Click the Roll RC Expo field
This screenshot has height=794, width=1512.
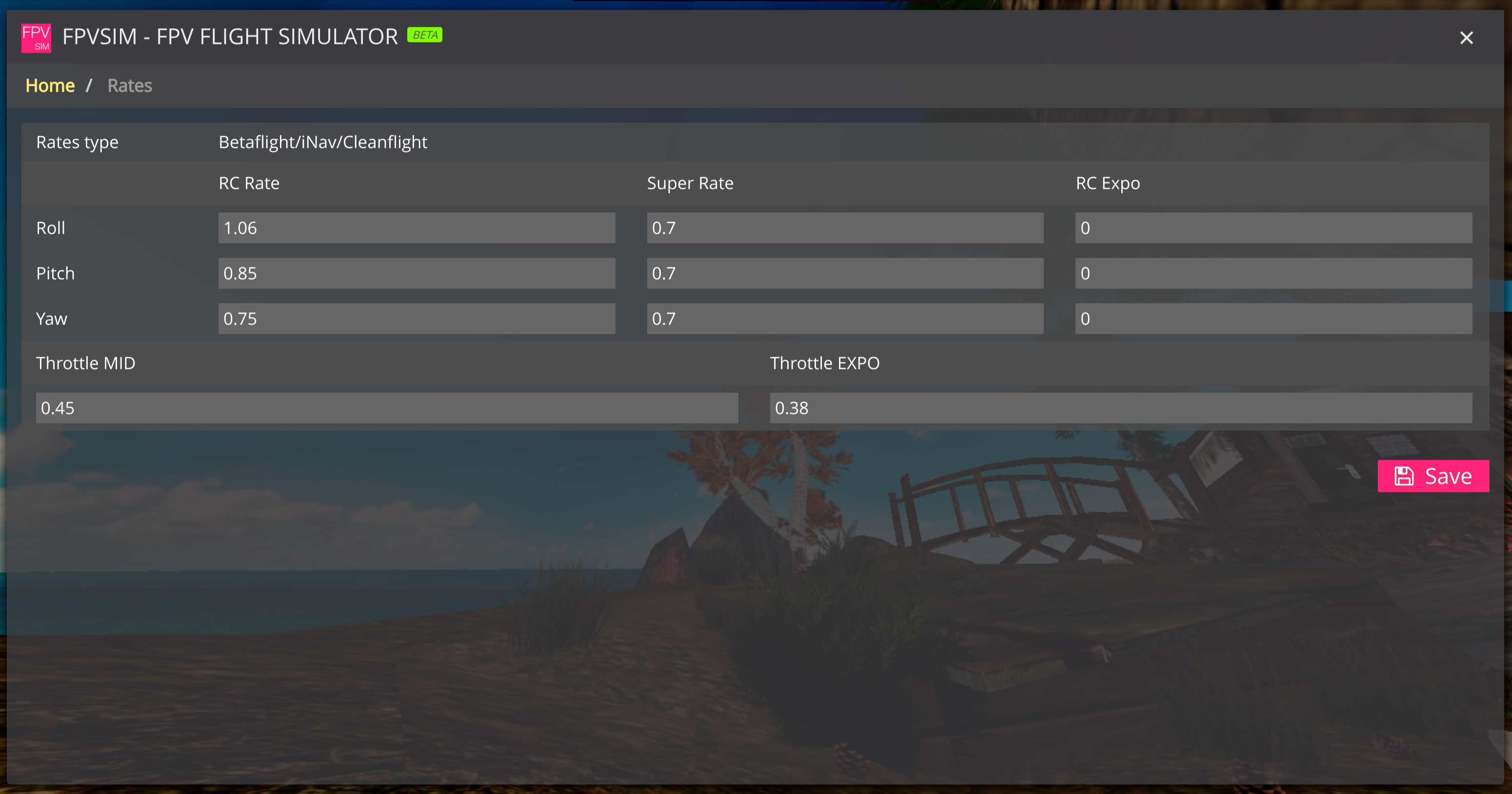tap(1273, 228)
